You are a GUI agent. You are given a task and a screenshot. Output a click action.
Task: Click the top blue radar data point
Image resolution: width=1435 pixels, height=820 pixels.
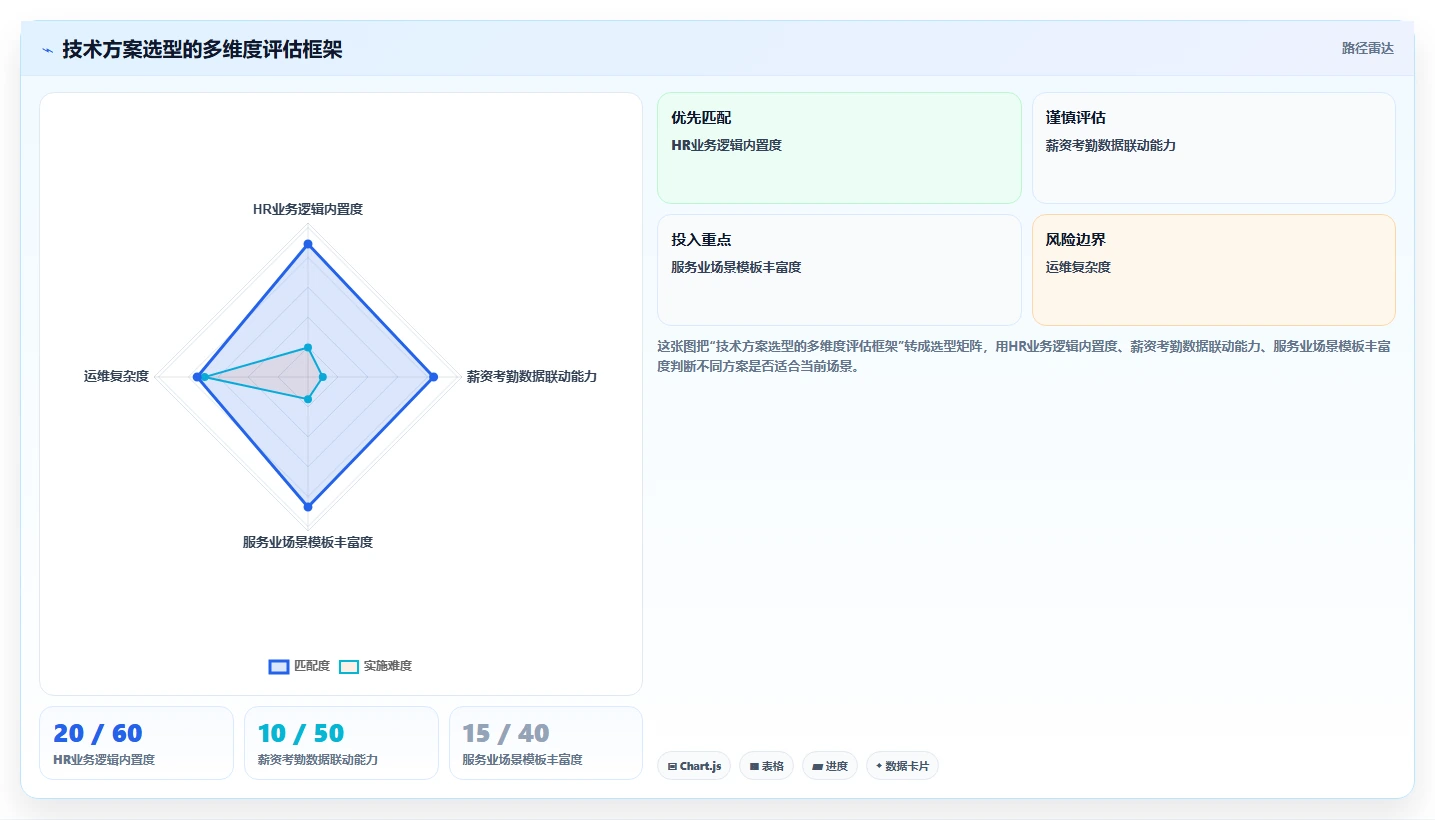308,244
